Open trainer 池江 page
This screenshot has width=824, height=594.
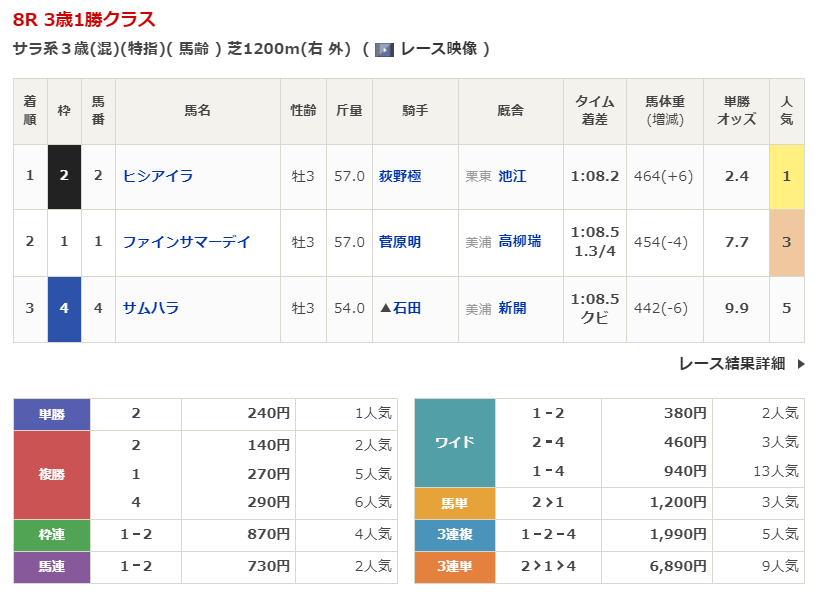(x=512, y=176)
